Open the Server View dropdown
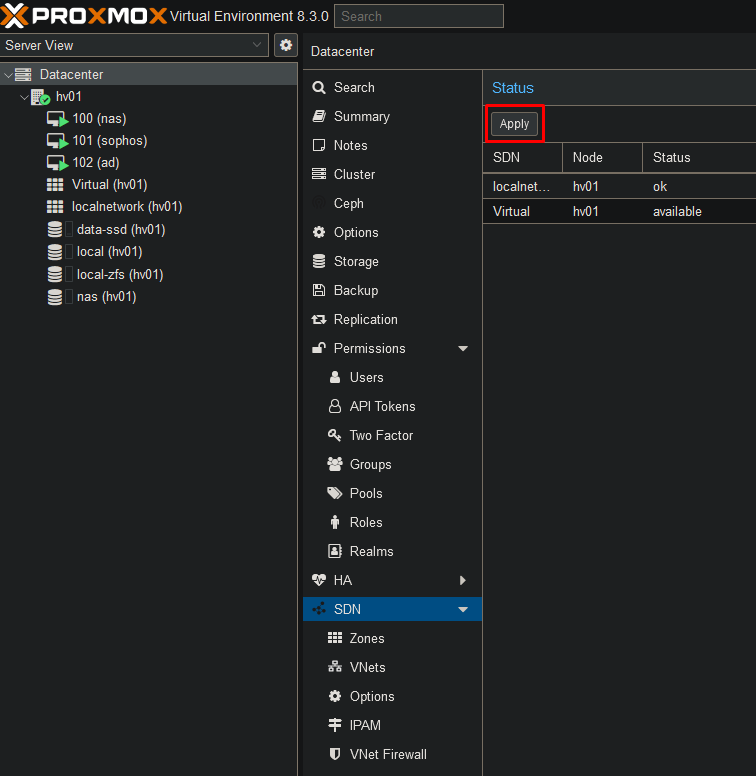 pyautogui.click(x=134, y=45)
